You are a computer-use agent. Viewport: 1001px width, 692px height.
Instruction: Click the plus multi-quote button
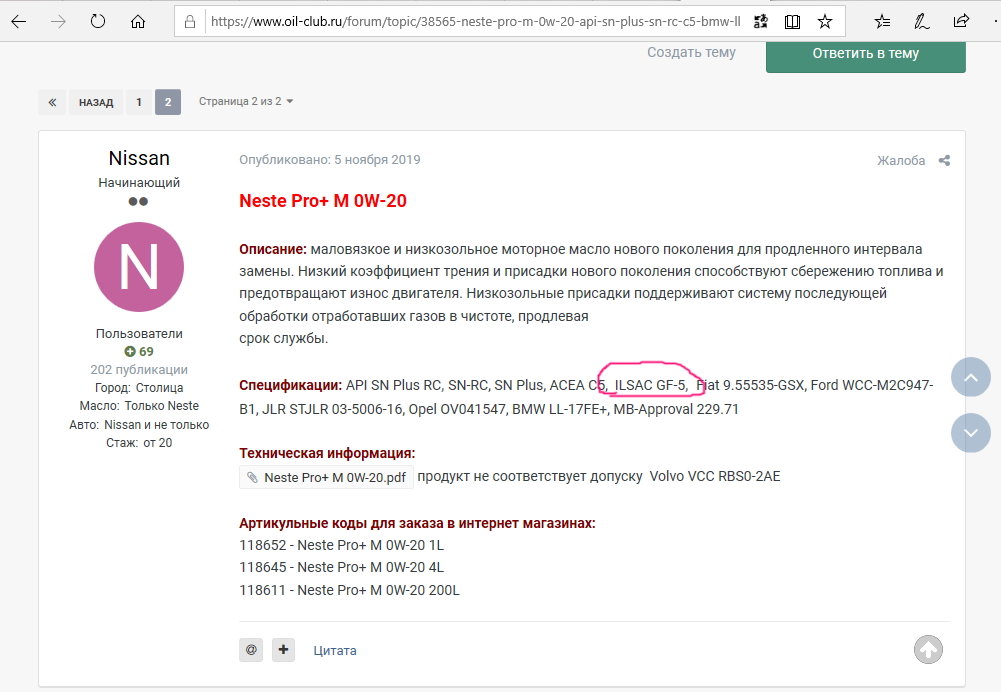(283, 650)
